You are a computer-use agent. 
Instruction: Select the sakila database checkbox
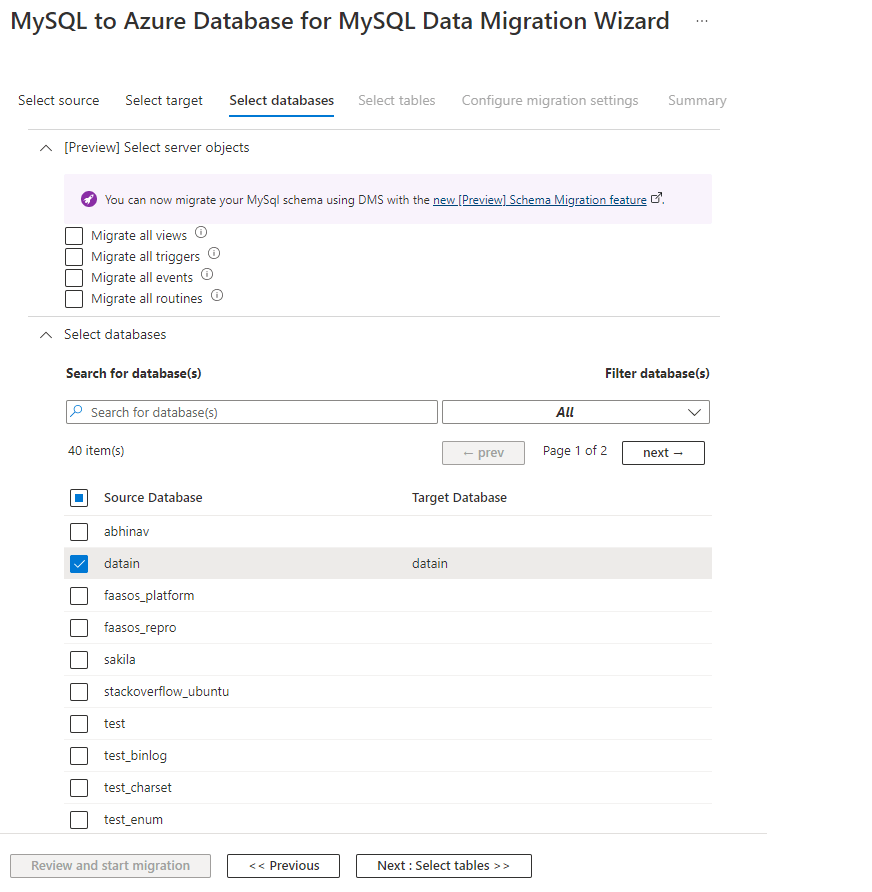tap(79, 660)
